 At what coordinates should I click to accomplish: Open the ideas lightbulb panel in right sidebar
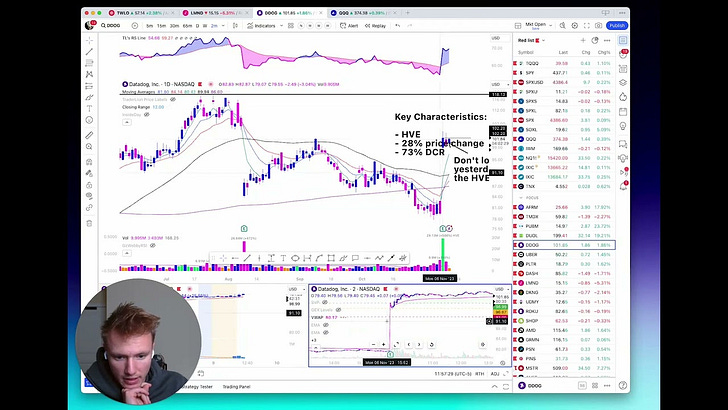[623, 126]
